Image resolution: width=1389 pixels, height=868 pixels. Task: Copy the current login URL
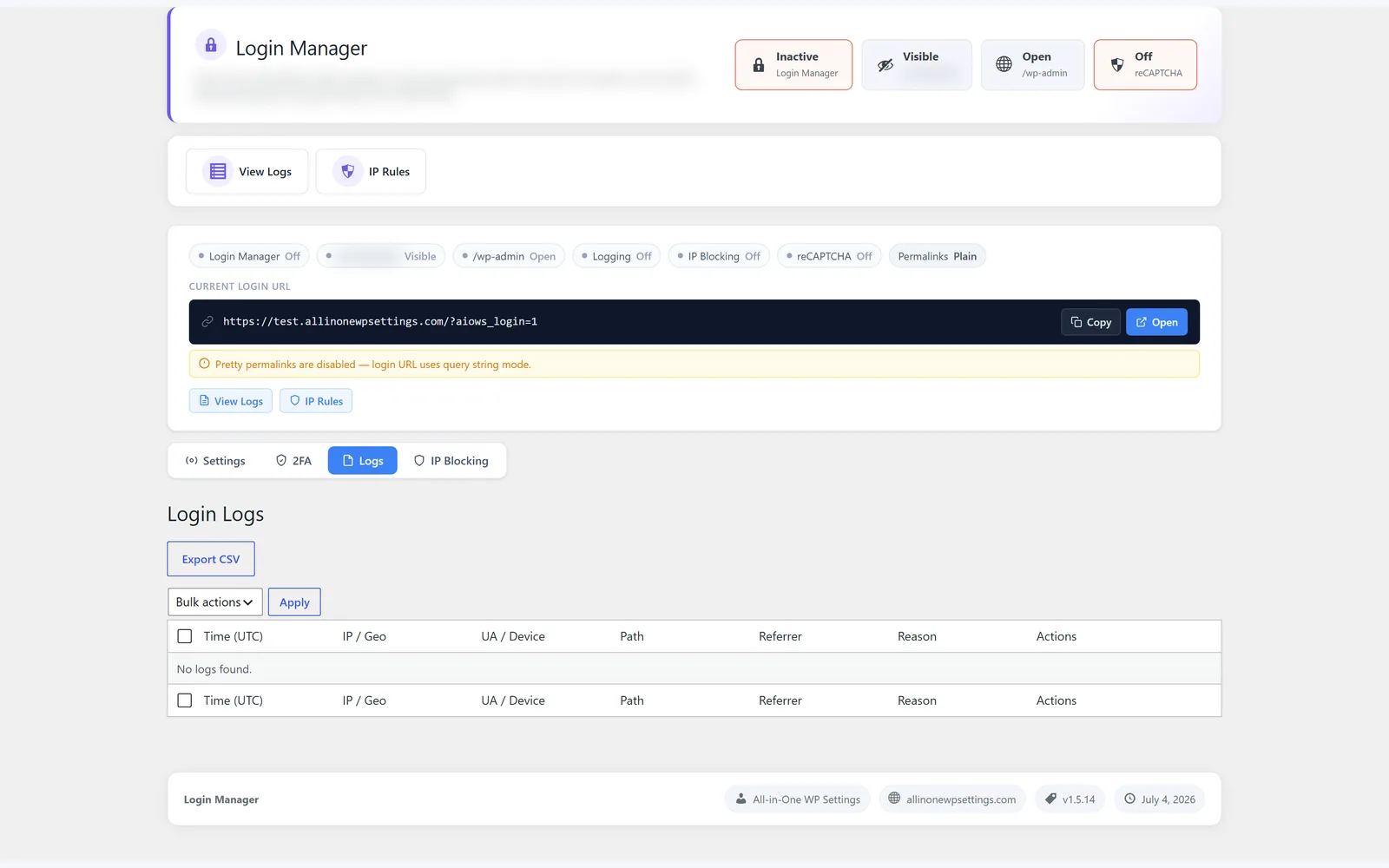pyautogui.click(x=1091, y=322)
